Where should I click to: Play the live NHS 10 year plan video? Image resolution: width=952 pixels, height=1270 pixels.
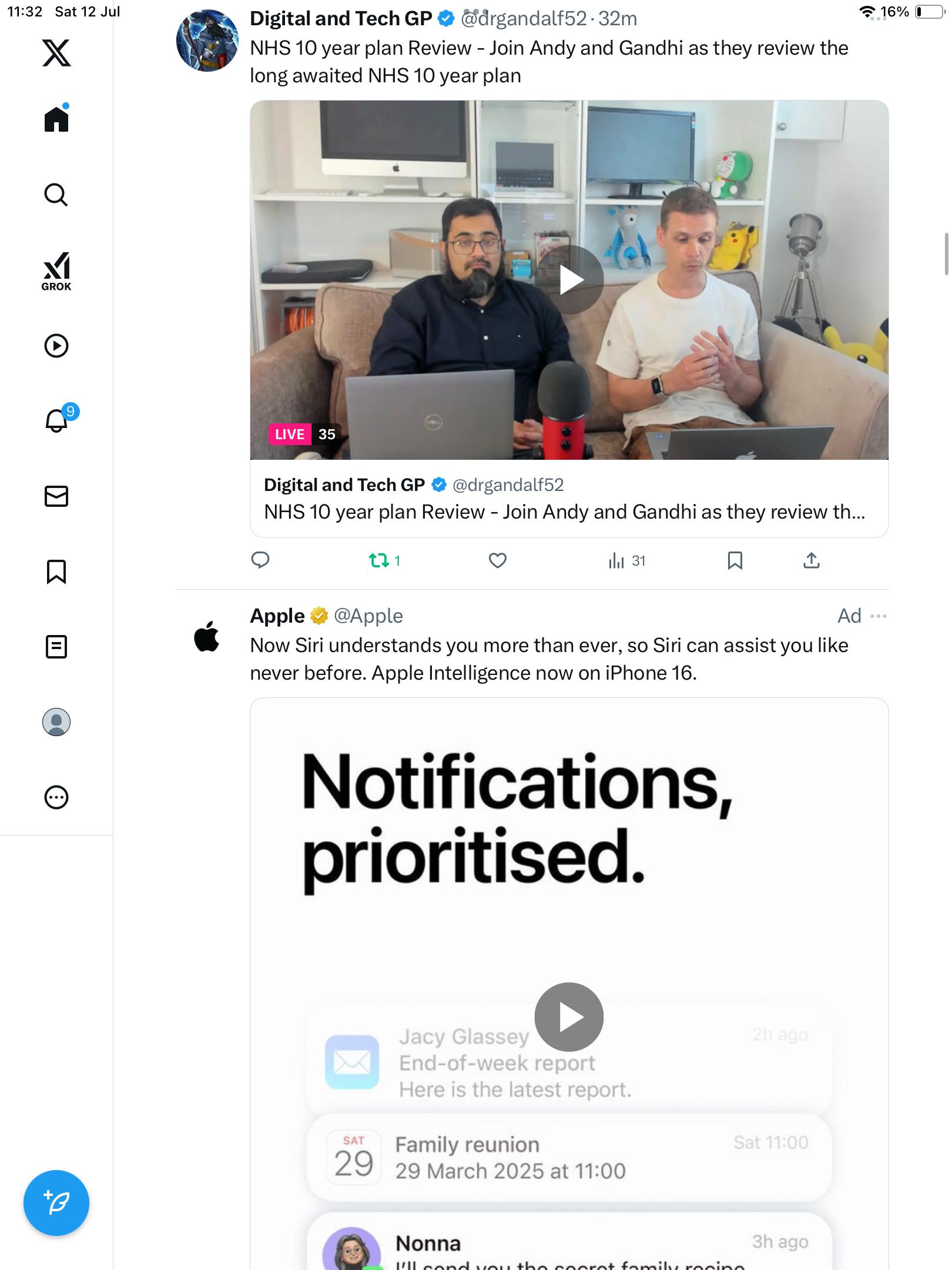(569, 280)
